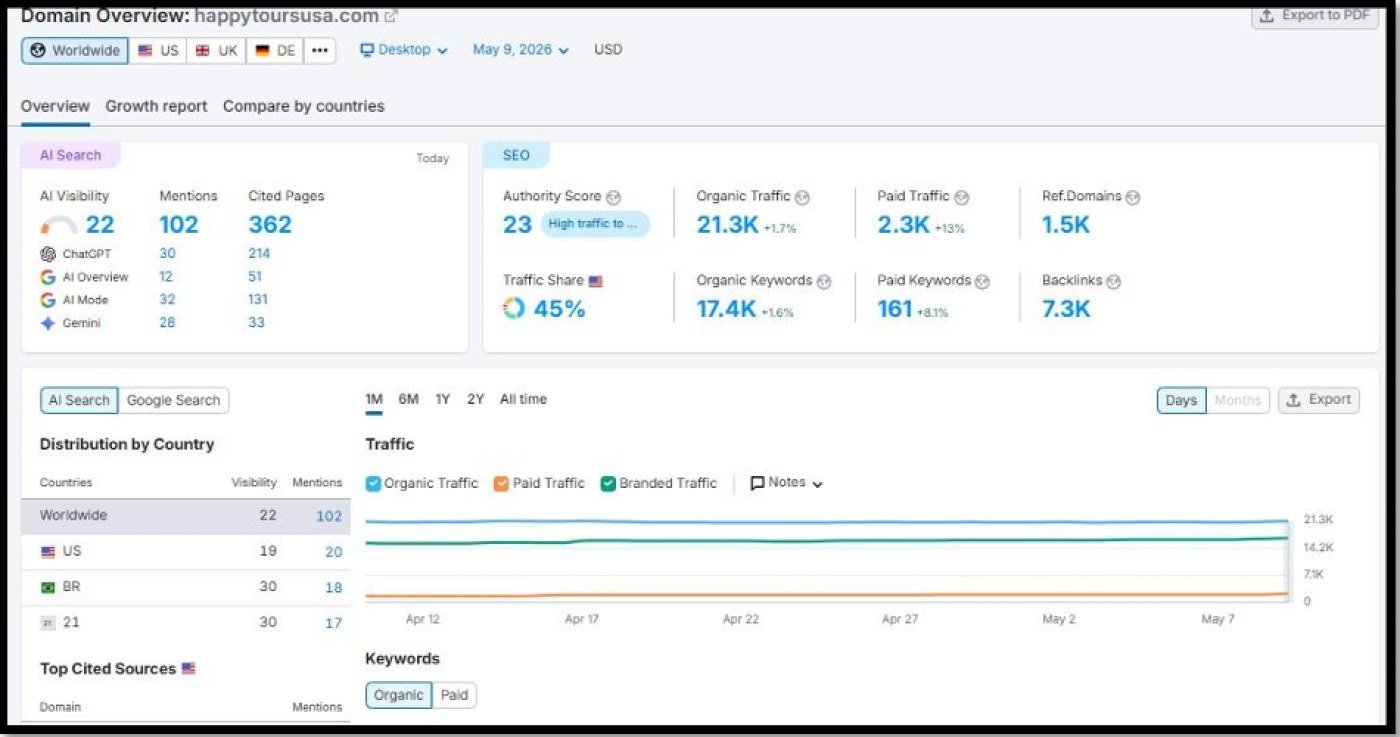
Task: Click Cited Pages value 362
Action: tap(270, 225)
